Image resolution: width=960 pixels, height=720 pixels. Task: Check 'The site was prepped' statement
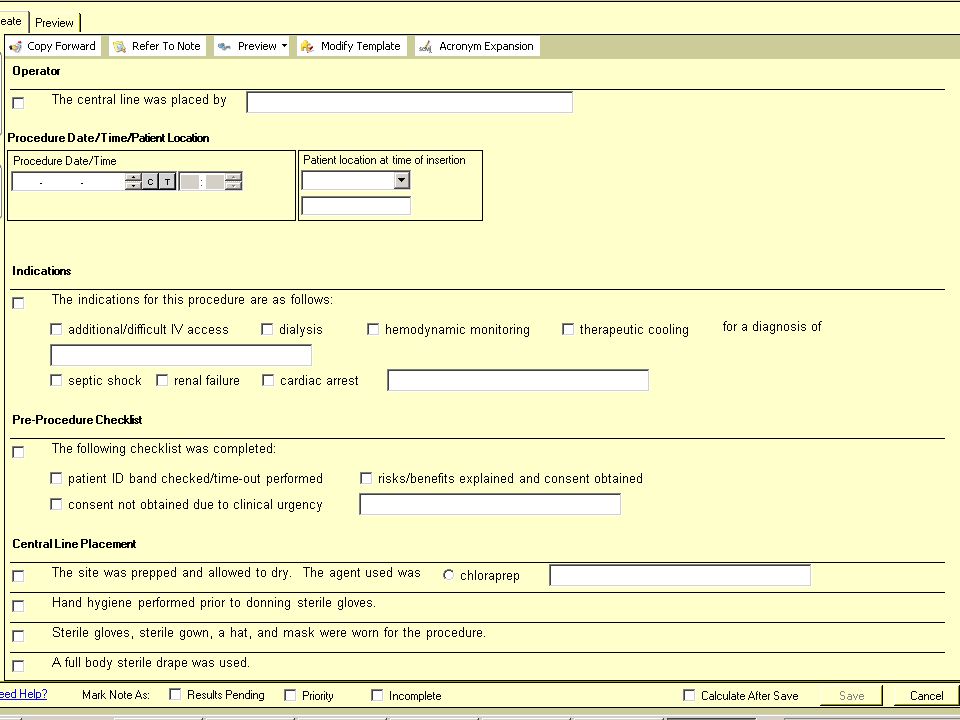[x=18, y=576]
